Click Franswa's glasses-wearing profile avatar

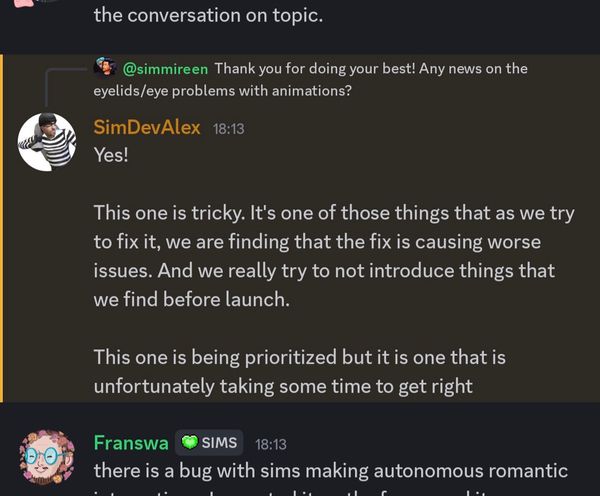[47, 457]
